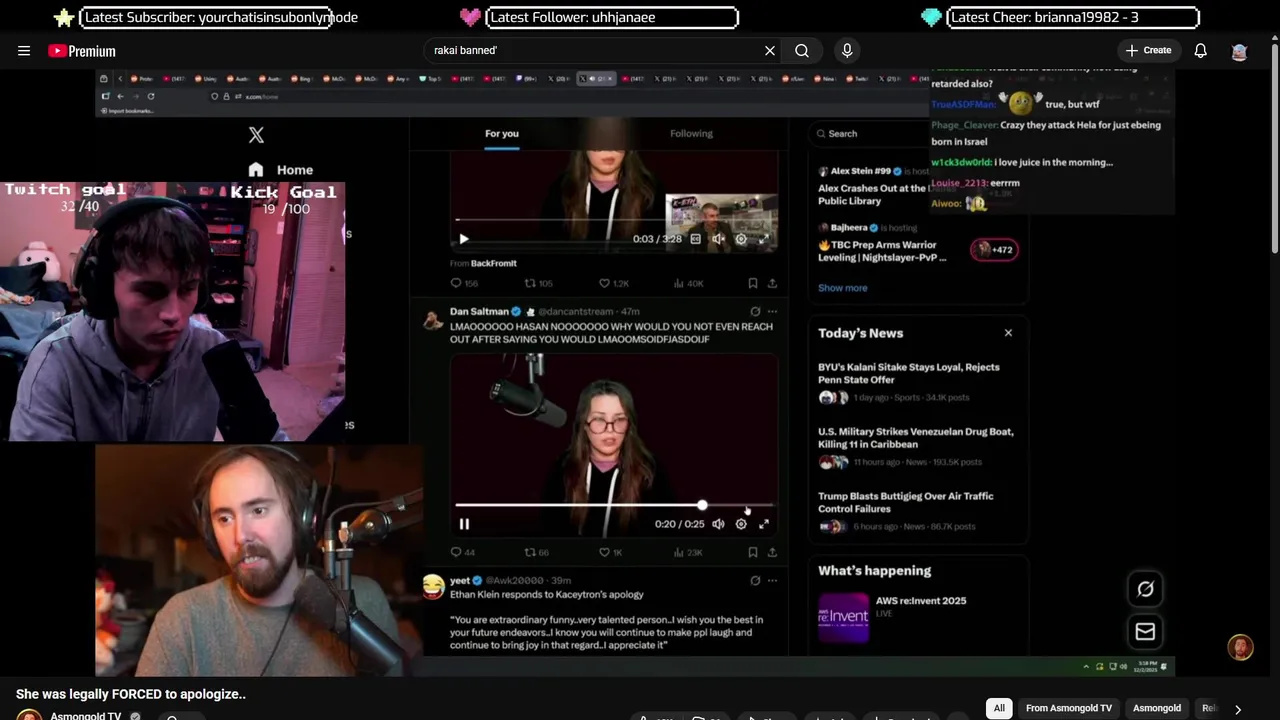Open Dan Saltman's profile name
Viewport: 1280px width, 720px height.
pyautogui.click(x=479, y=311)
